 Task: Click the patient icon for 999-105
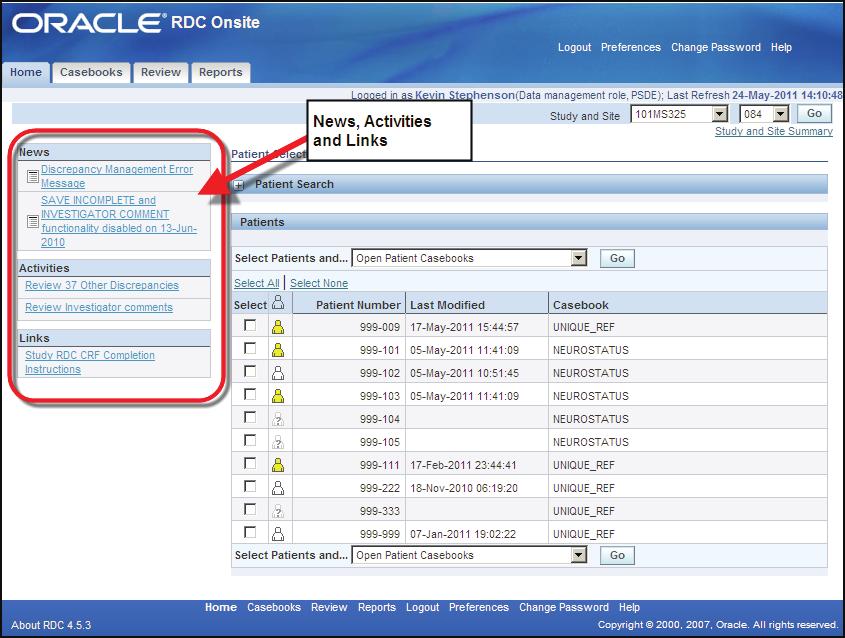pyautogui.click(x=278, y=442)
